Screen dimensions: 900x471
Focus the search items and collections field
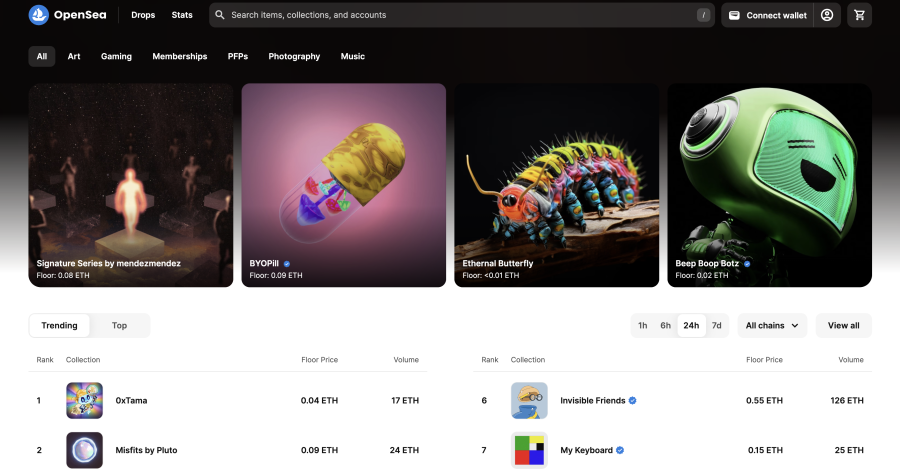point(461,15)
